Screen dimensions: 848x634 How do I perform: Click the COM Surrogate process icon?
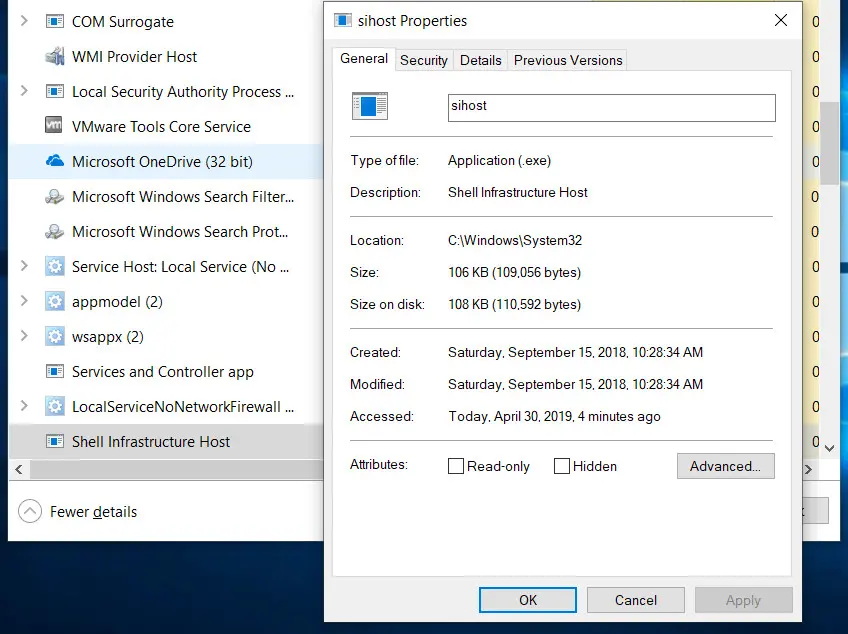click(x=54, y=22)
